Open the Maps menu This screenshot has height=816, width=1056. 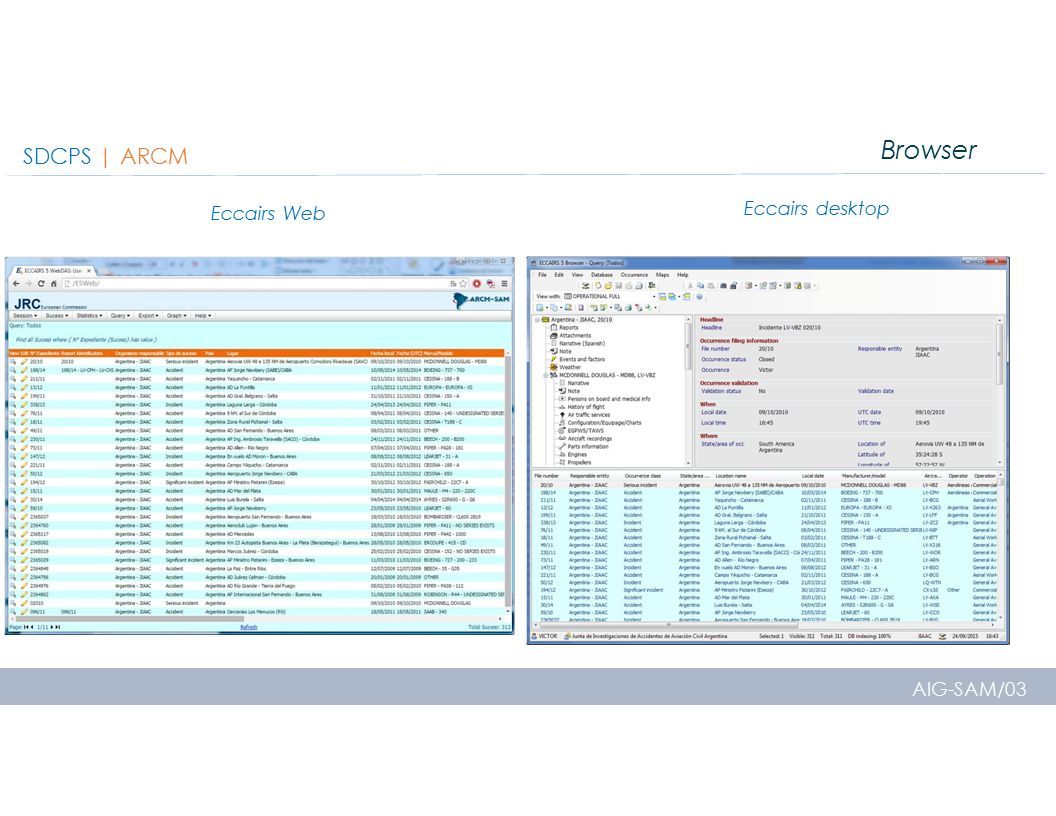point(662,275)
